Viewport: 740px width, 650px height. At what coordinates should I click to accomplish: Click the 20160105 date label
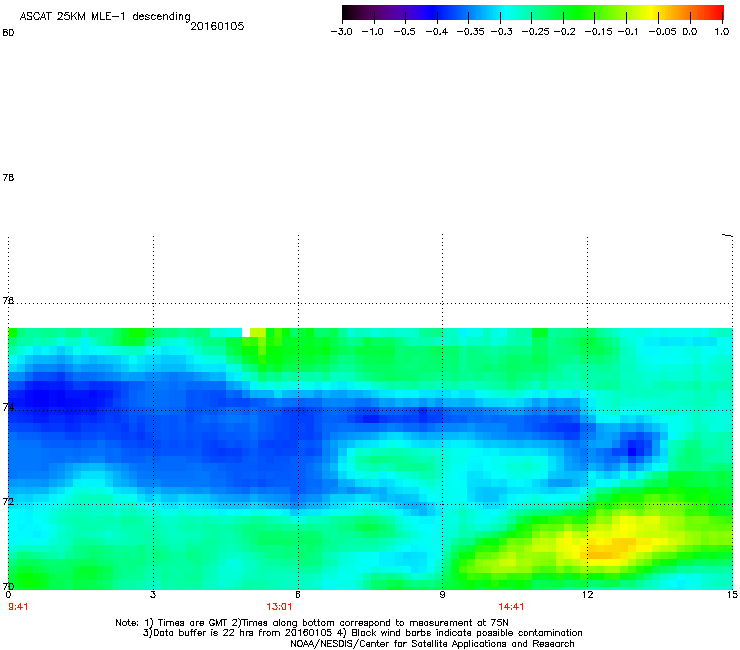pyautogui.click(x=217, y=26)
